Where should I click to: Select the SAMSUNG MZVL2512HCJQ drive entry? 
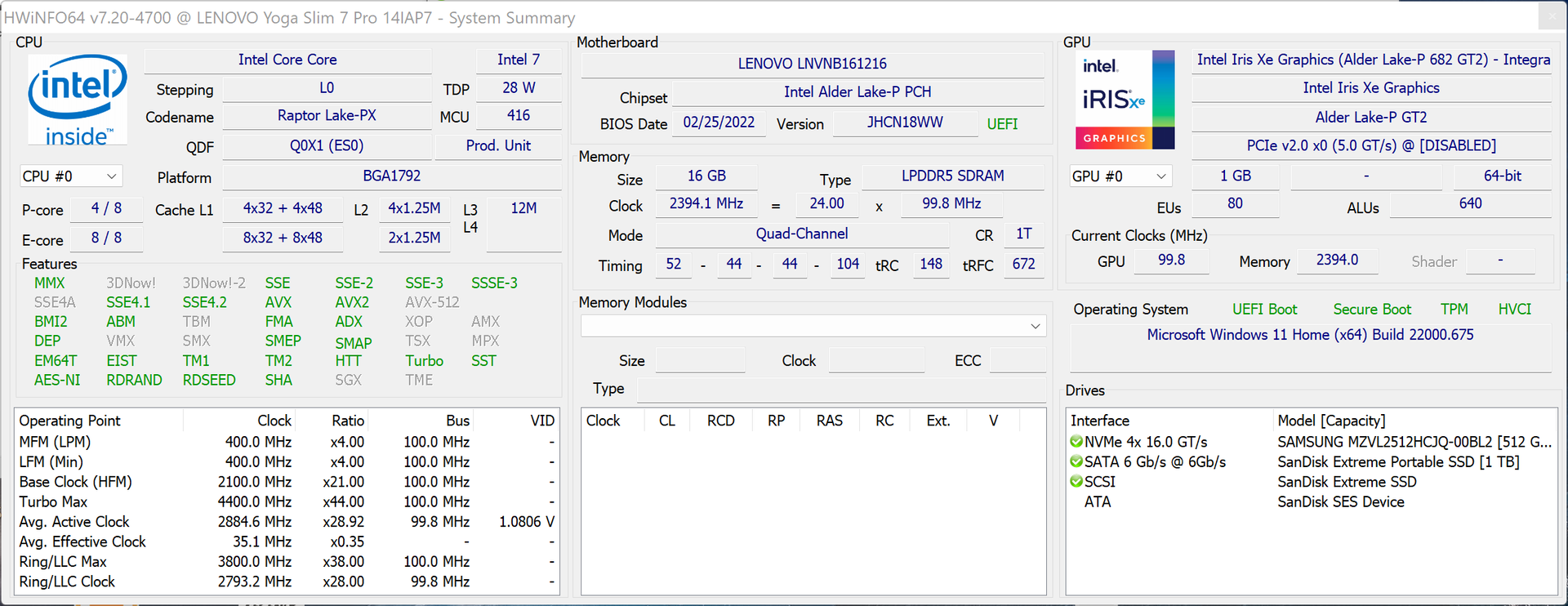click(1413, 442)
